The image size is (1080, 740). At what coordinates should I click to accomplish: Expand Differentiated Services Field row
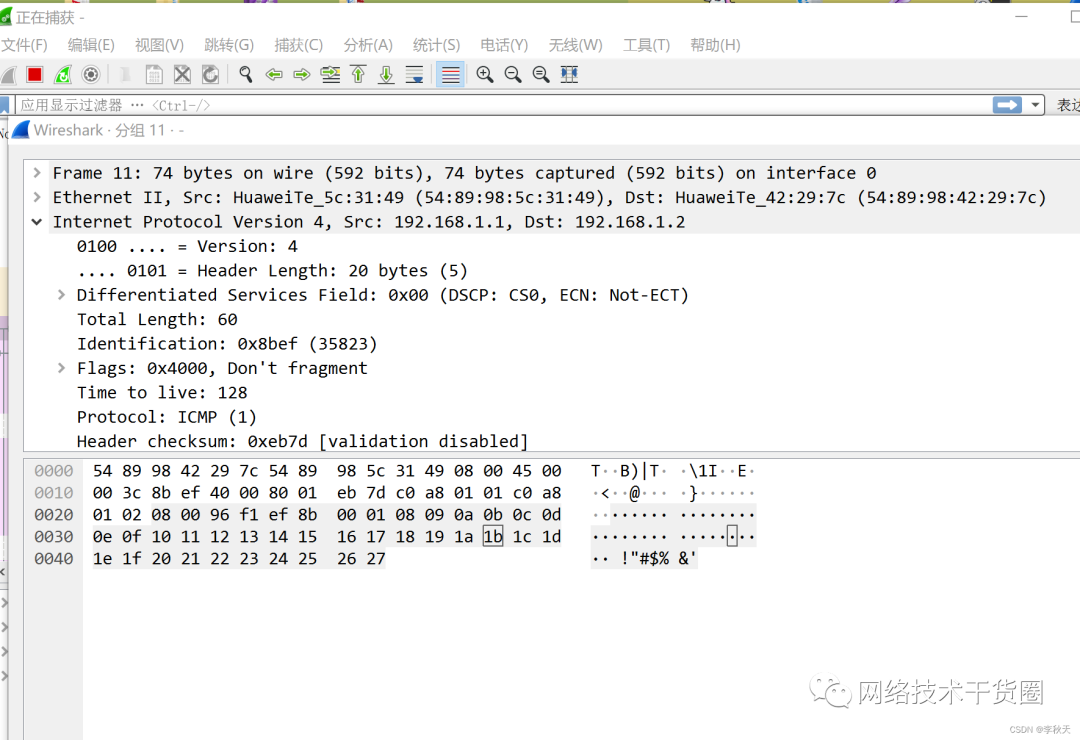coord(61,295)
